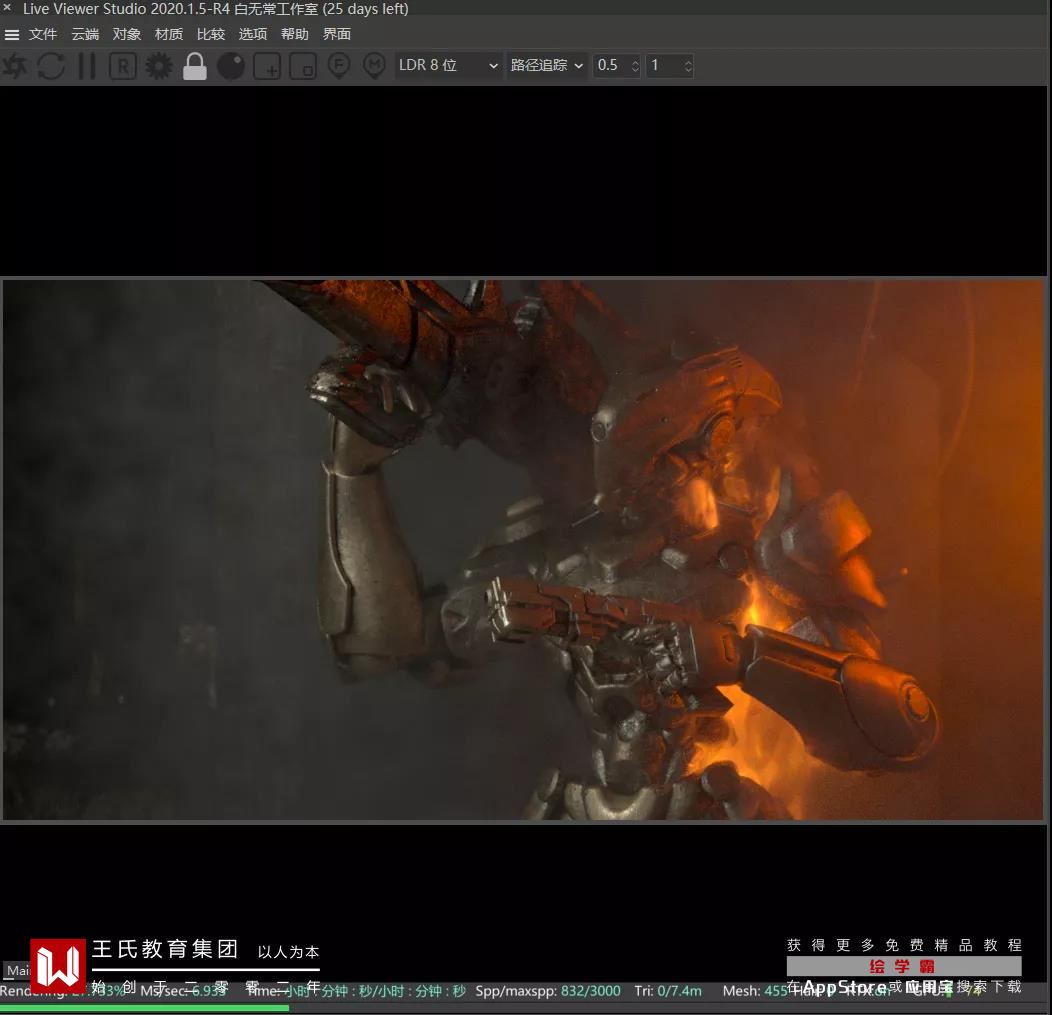
Task: Pause the render with the pause icon
Action: pos(87,66)
